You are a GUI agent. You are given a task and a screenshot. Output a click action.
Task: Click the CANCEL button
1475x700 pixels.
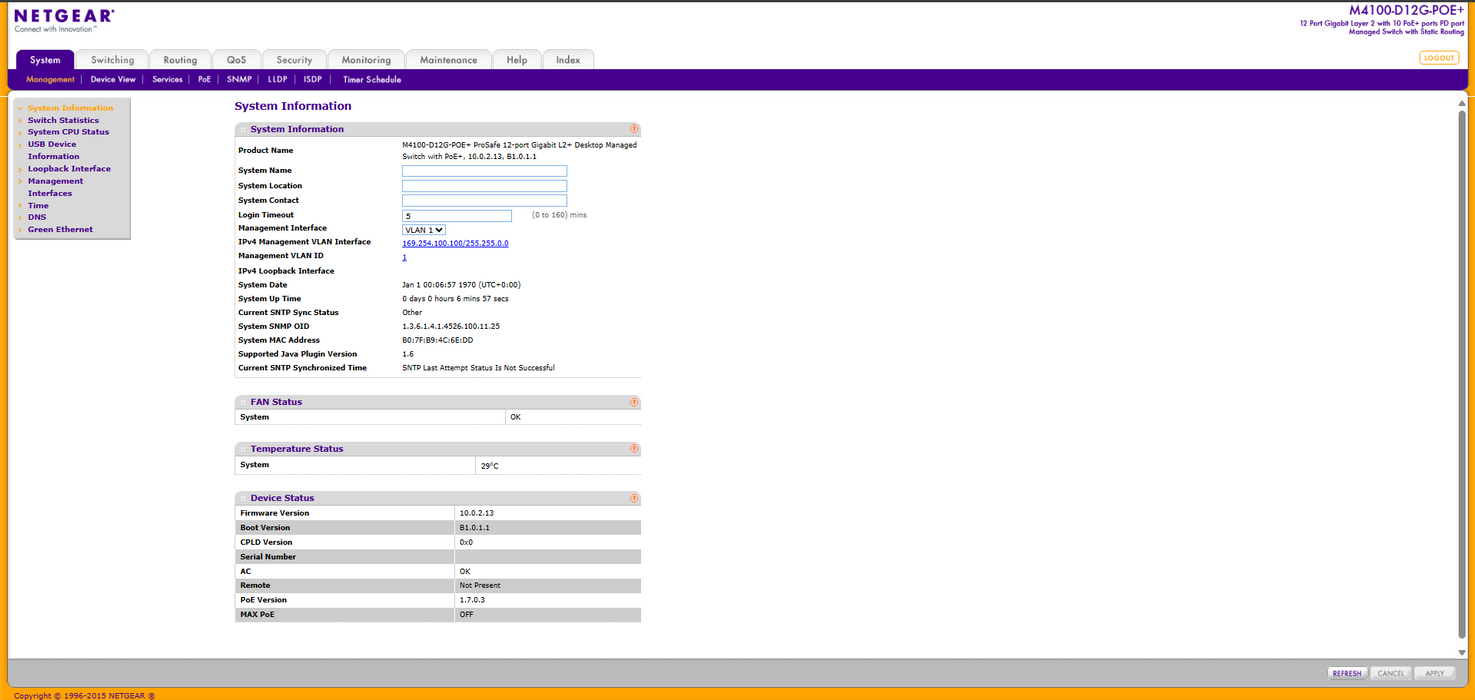coord(1391,673)
